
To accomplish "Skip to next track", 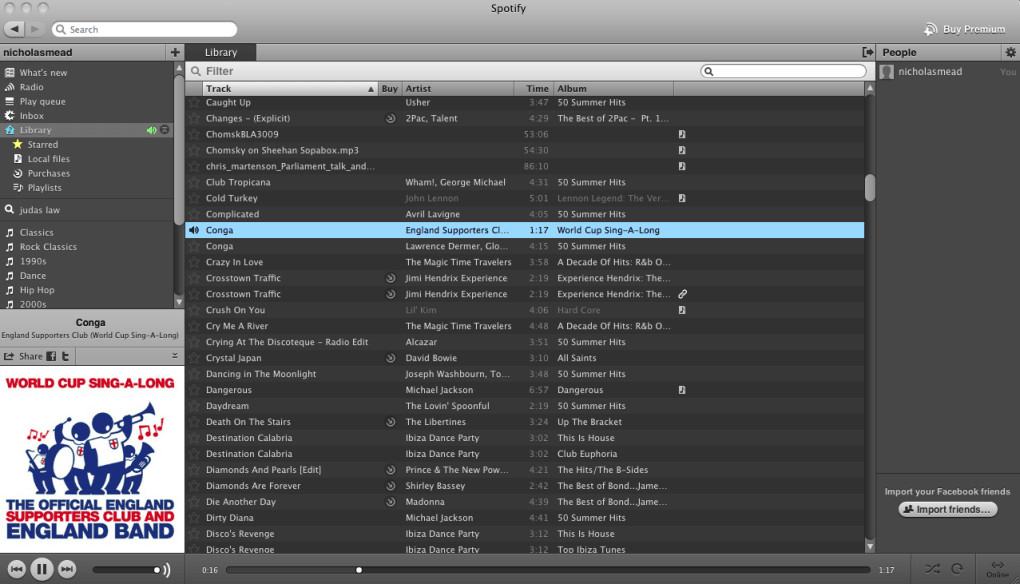I will click(67, 569).
